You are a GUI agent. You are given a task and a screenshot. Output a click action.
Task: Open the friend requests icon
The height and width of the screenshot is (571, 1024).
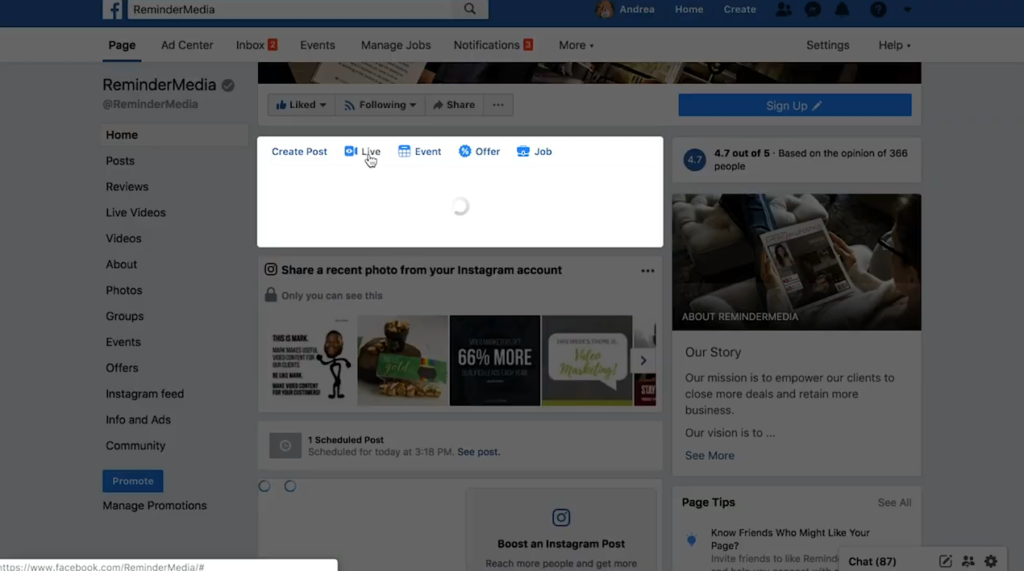tap(783, 9)
